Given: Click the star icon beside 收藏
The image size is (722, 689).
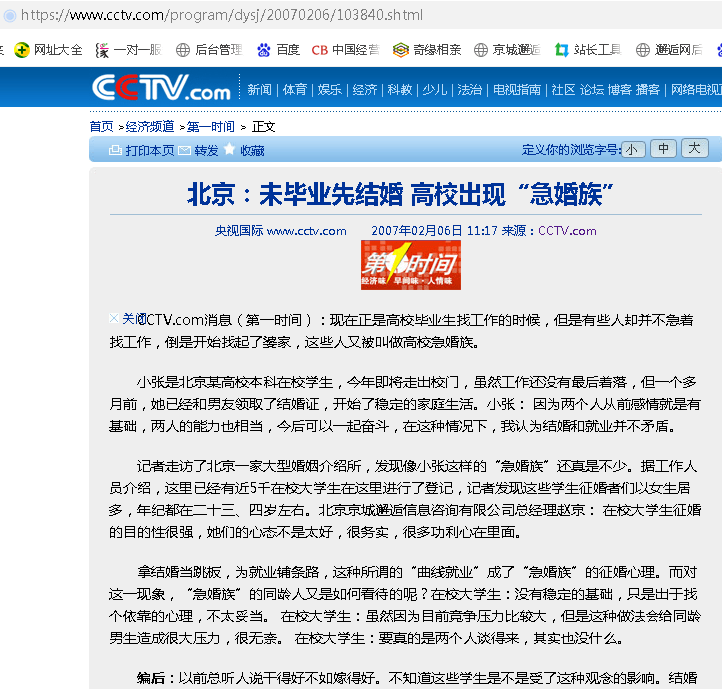Looking at the screenshot, I should pyautogui.click(x=229, y=150).
